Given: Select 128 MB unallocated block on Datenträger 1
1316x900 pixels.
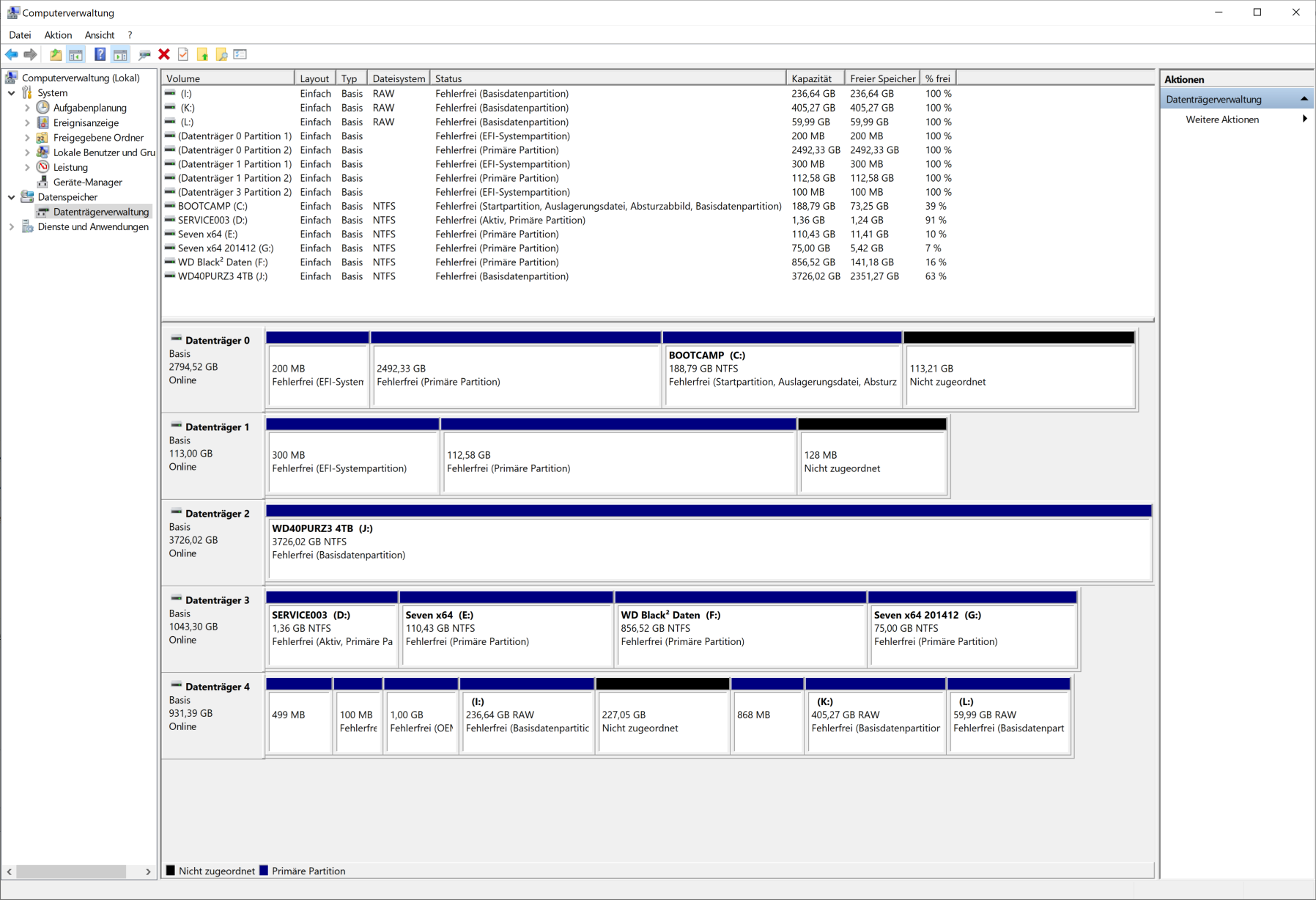Looking at the screenshot, I should point(873,456).
